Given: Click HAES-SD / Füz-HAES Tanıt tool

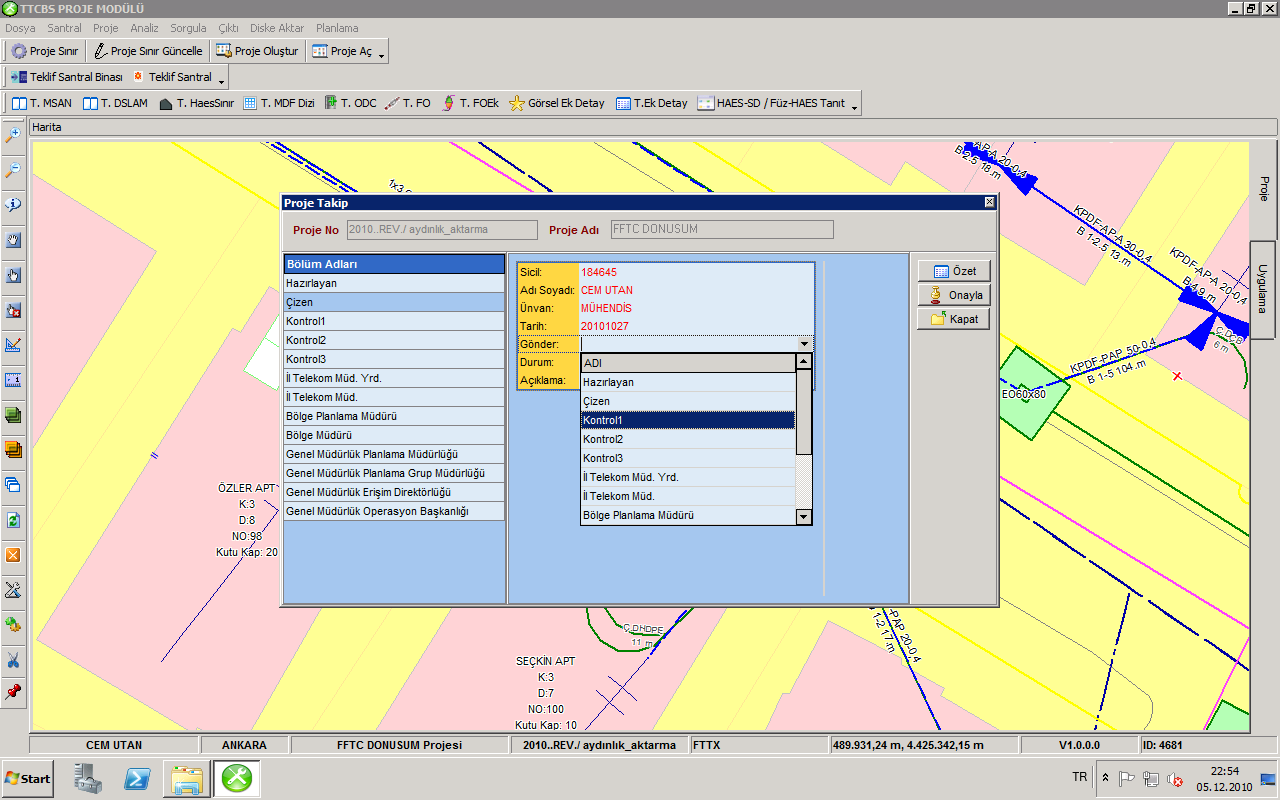Looking at the screenshot, I should pyautogui.click(x=772, y=103).
